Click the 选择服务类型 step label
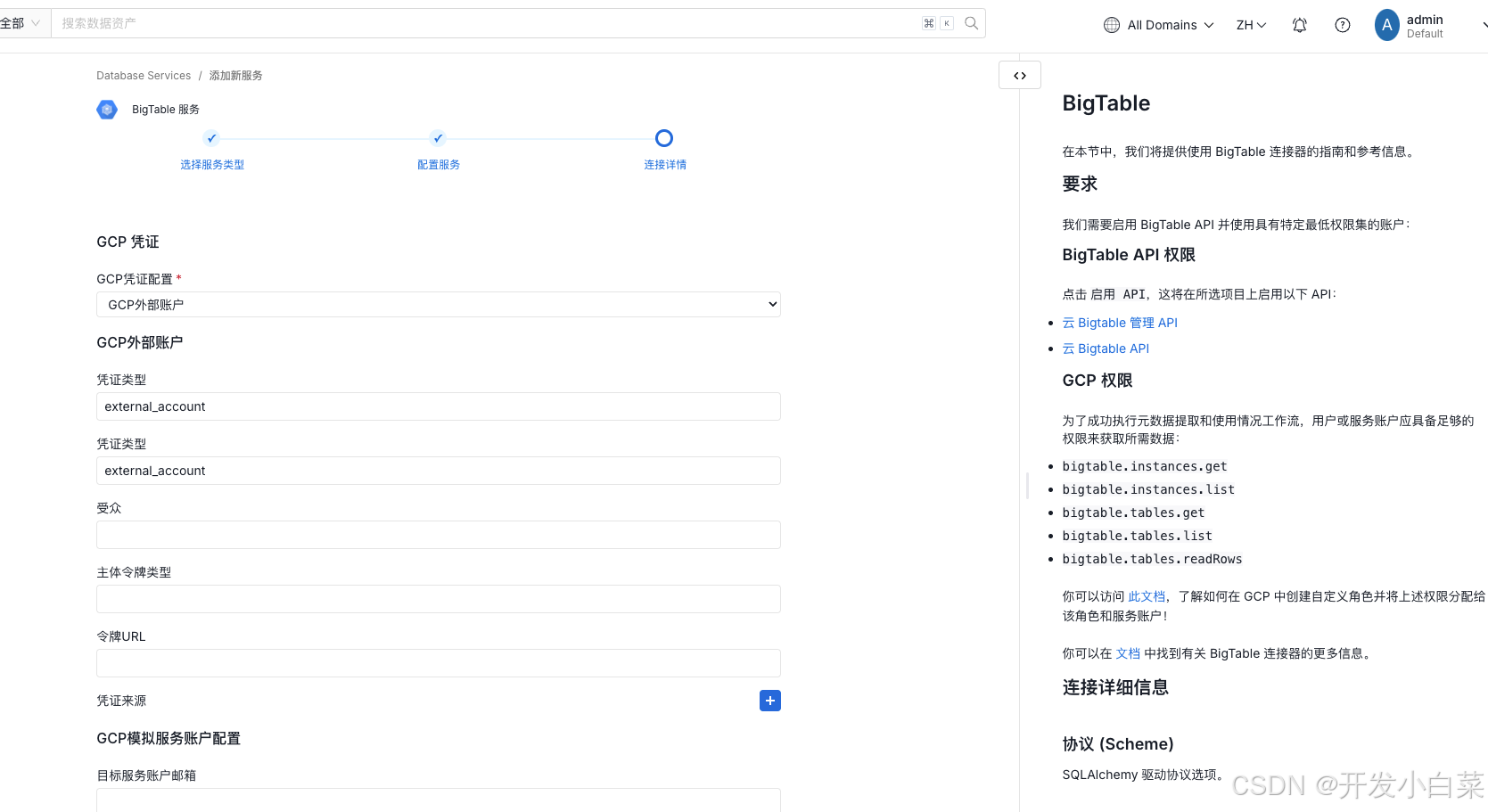The image size is (1488, 812). 212,165
